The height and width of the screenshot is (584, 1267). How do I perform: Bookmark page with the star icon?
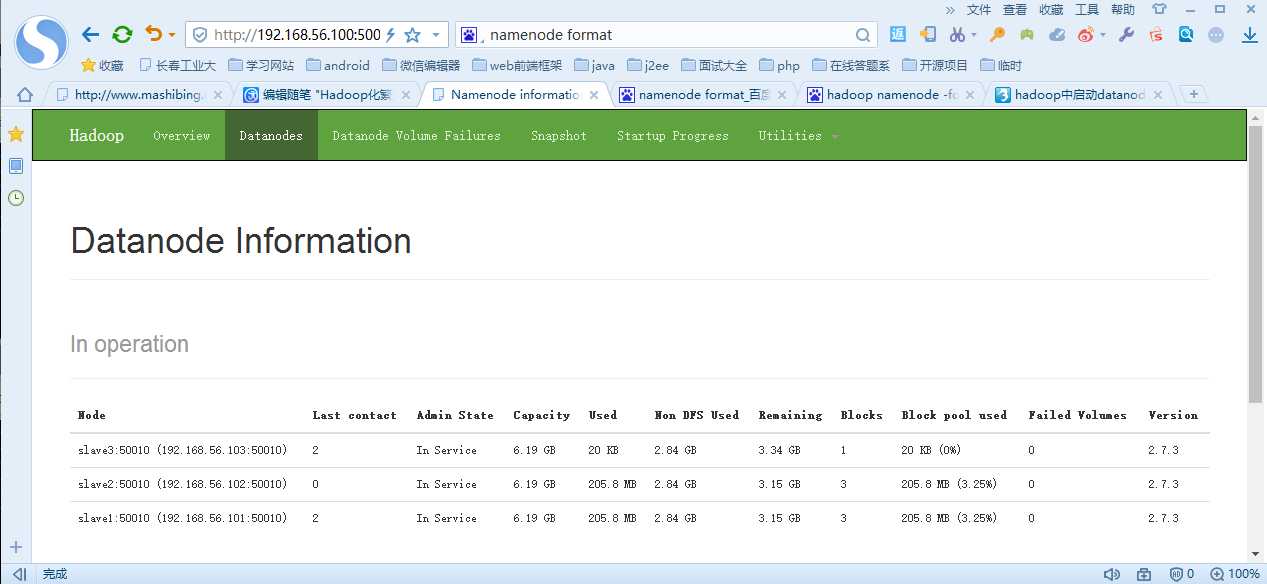412,34
